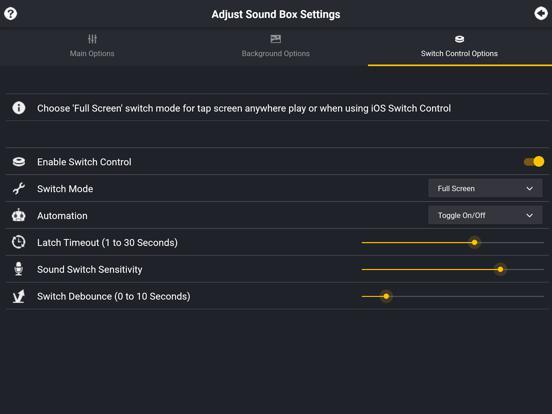Screen dimensions: 552x414
Task: Select the Switch Control Options tab
Action: coord(459,46)
